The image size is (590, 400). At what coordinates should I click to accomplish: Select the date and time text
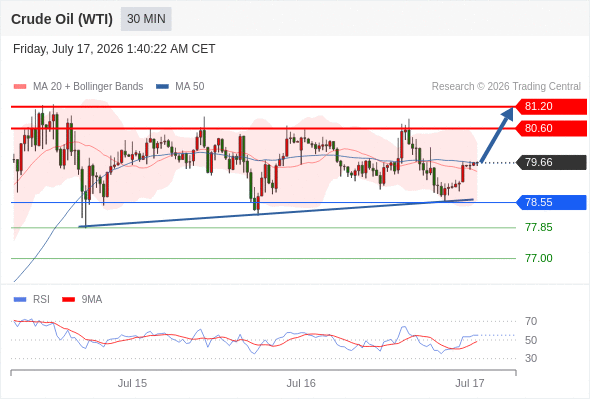tap(114, 49)
